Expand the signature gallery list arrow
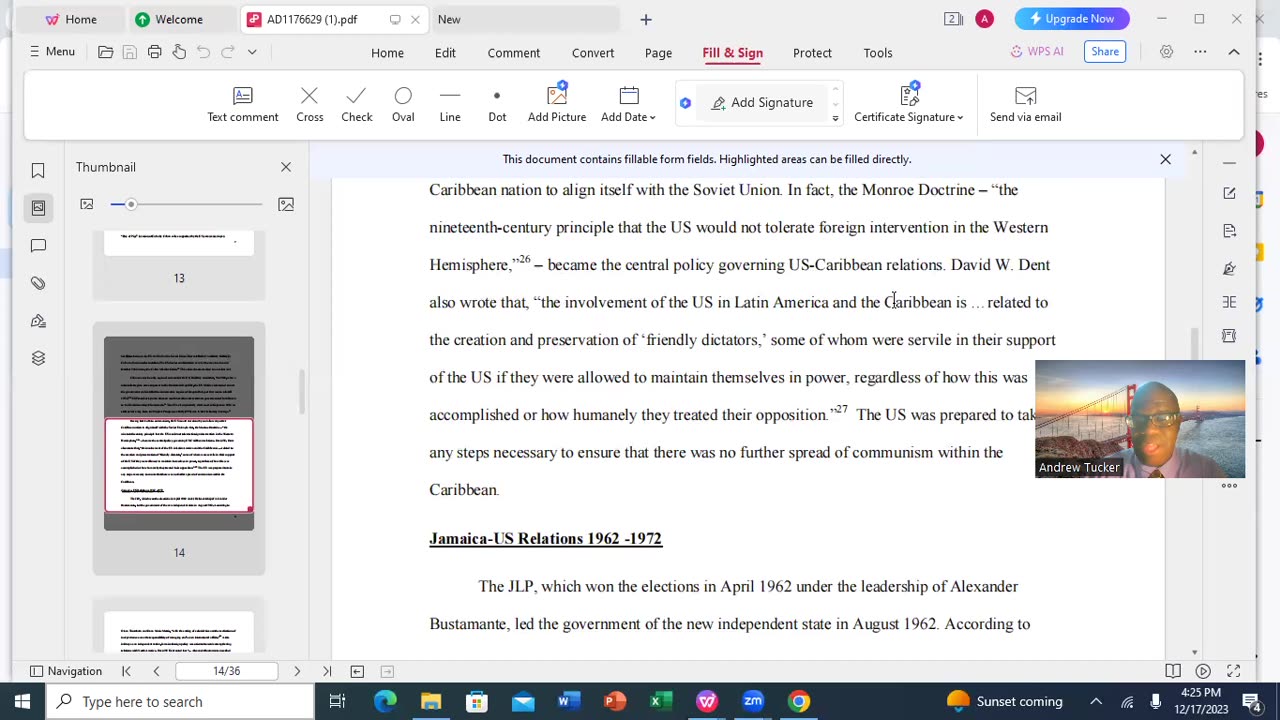The height and width of the screenshot is (720, 1280). pos(835,118)
